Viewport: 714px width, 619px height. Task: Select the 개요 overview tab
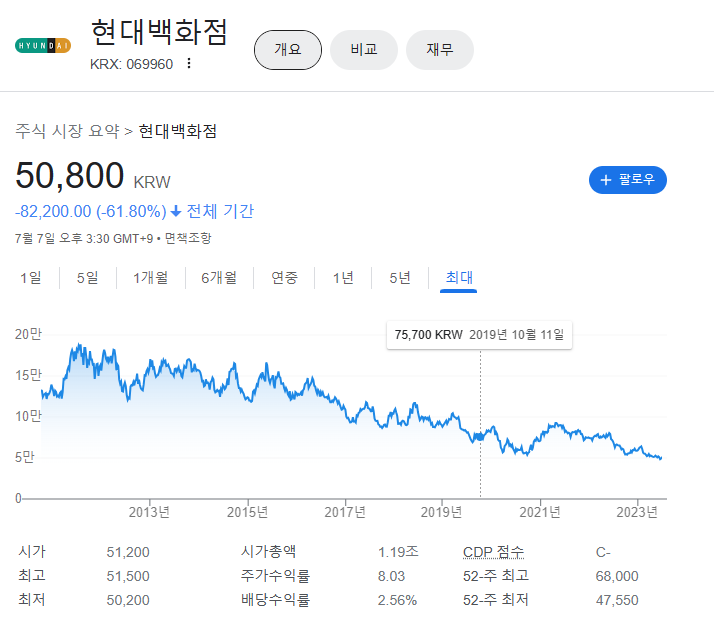pyautogui.click(x=288, y=50)
